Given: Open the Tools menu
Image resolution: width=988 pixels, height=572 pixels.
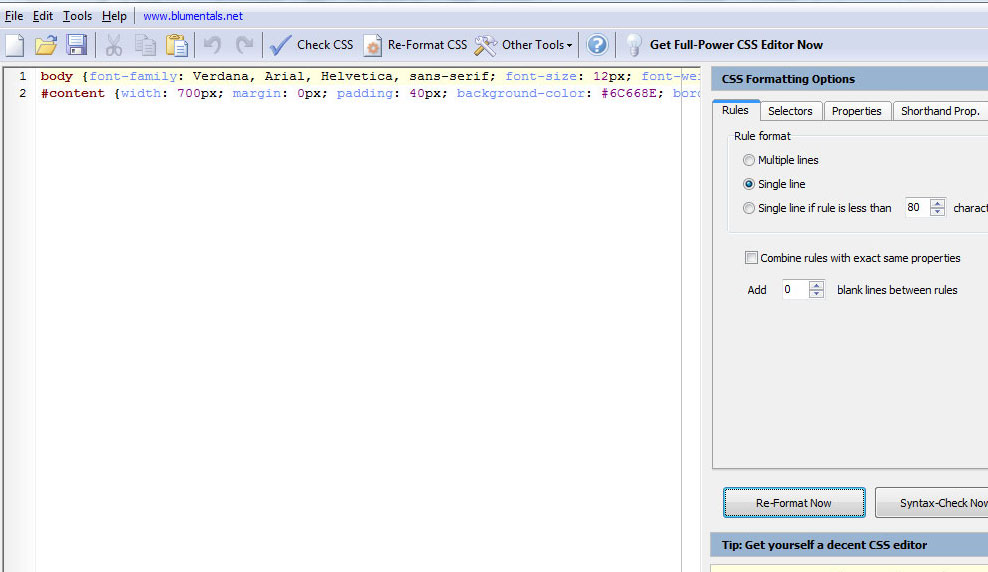Looking at the screenshot, I should click(77, 16).
